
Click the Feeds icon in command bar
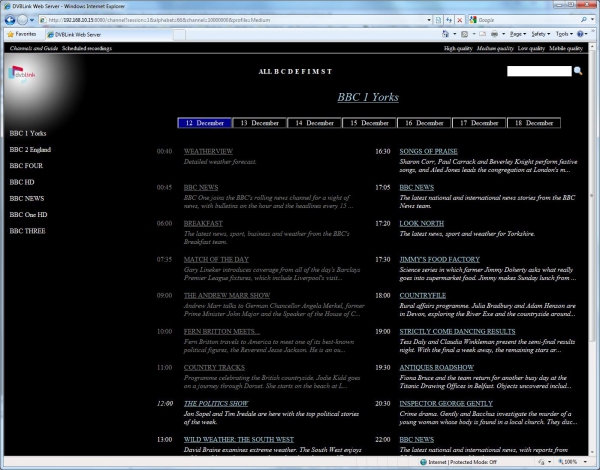pos(465,34)
